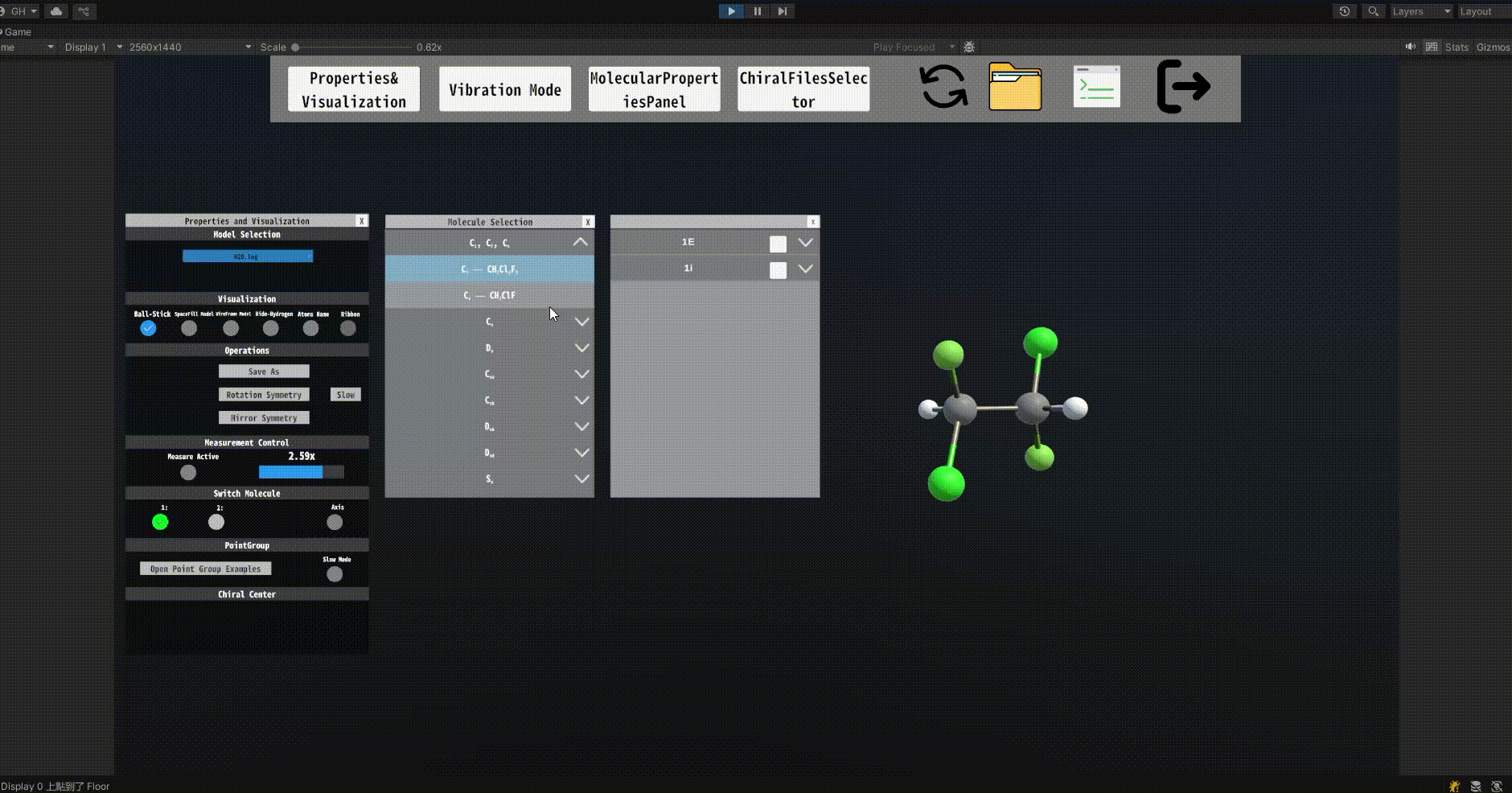
Task: Start Unity play mode
Action: 730,11
